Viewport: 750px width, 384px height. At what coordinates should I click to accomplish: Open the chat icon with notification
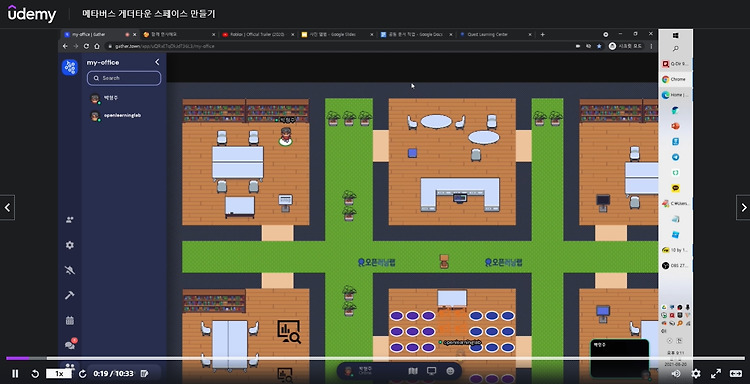click(70, 345)
